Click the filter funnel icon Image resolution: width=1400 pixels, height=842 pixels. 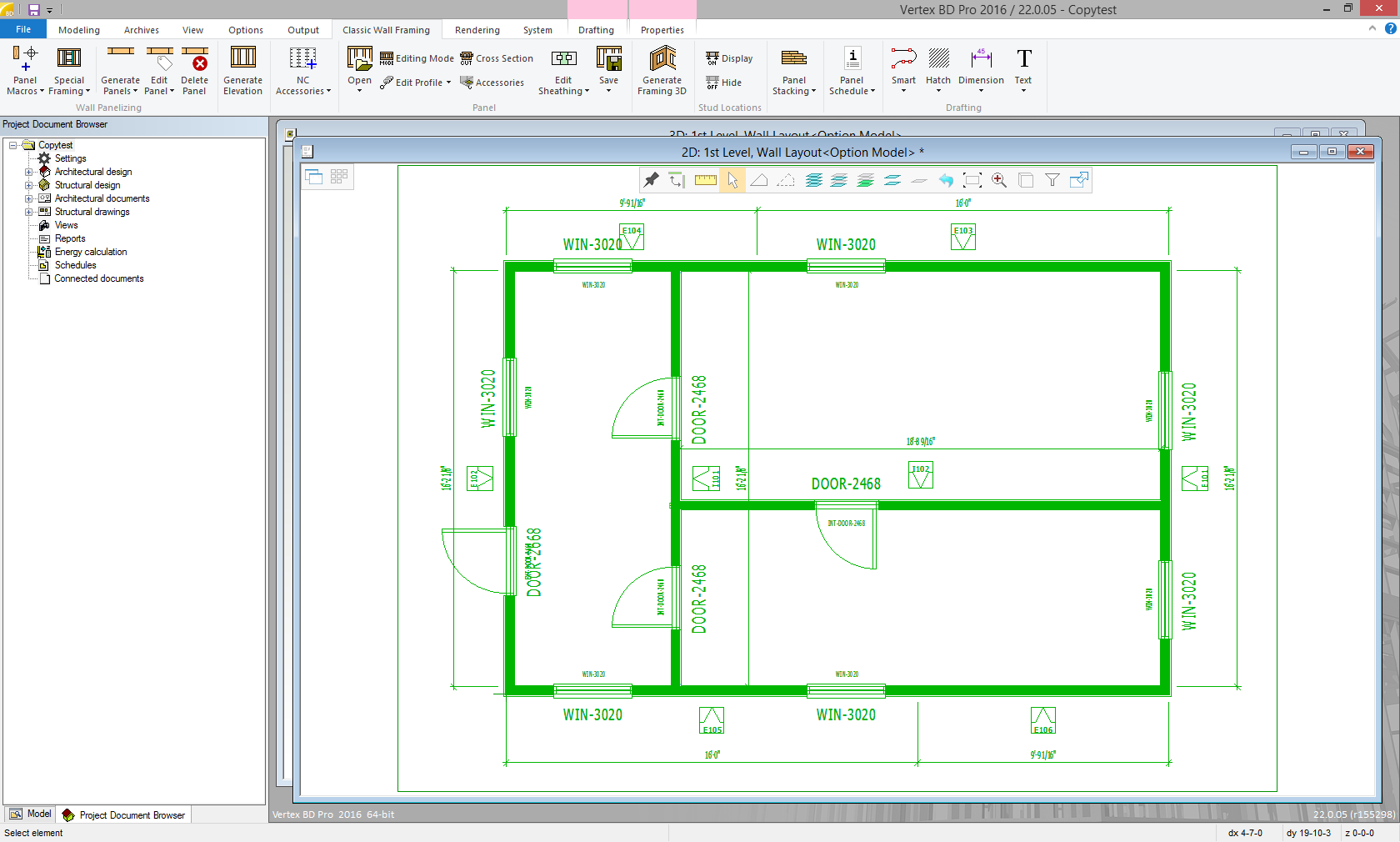click(x=1052, y=180)
